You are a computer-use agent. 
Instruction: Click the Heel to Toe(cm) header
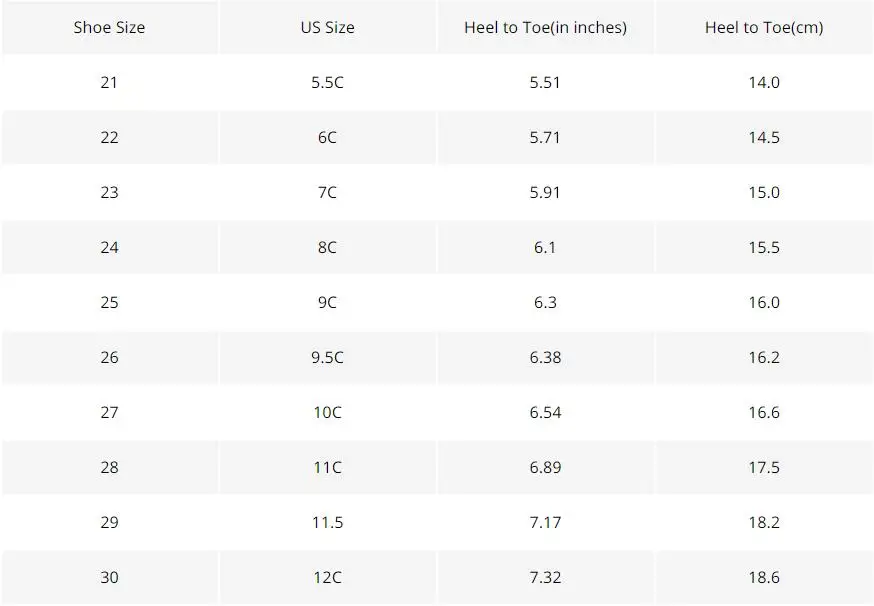tap(764, 27)
